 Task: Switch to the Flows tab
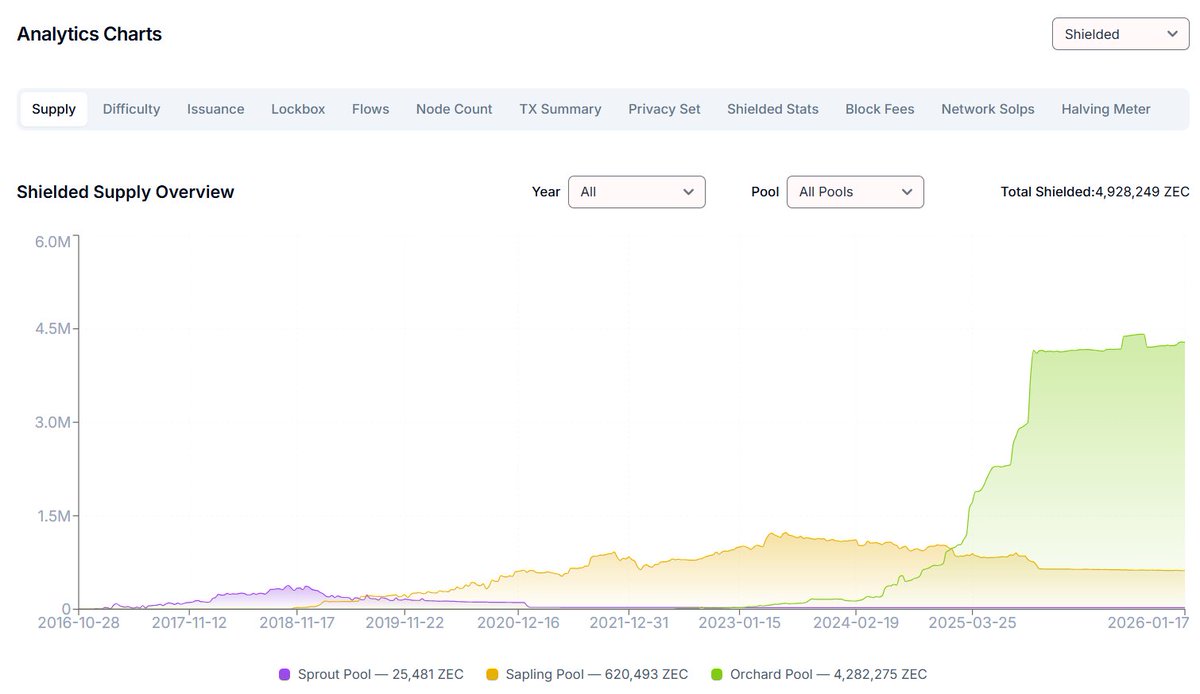pyautogui.click(x=370, y=109)
